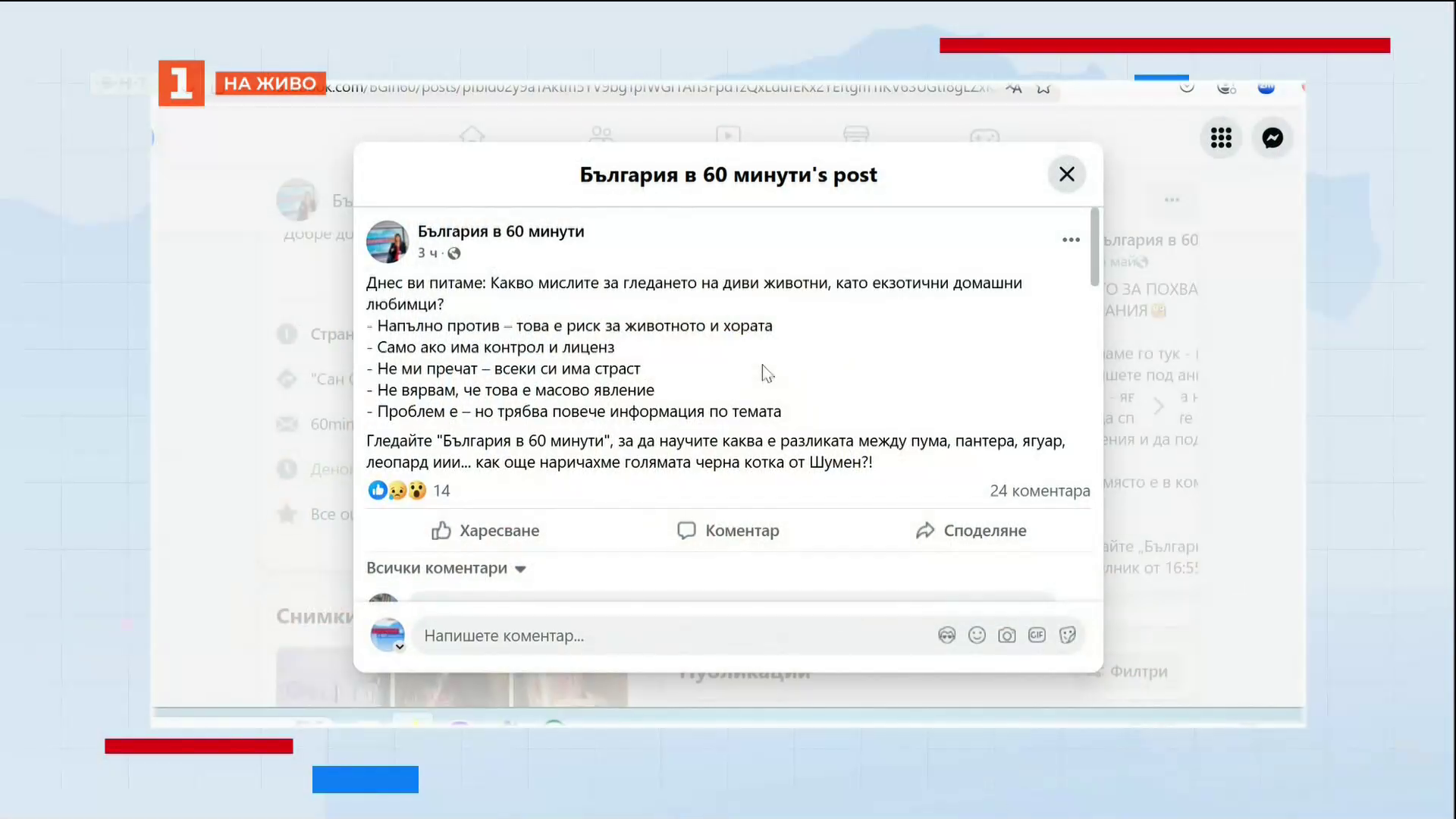
Task: Click the България в 60 минути page name
Action: tap(501, 231)
